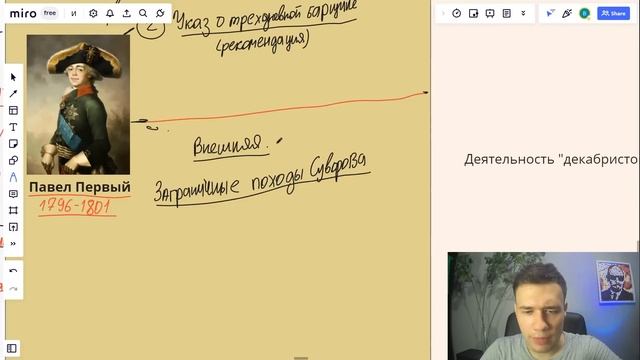Select the 'Деятельность "декабристов' text
Viewport: 640px width, 360px height.
click(551, 159)
